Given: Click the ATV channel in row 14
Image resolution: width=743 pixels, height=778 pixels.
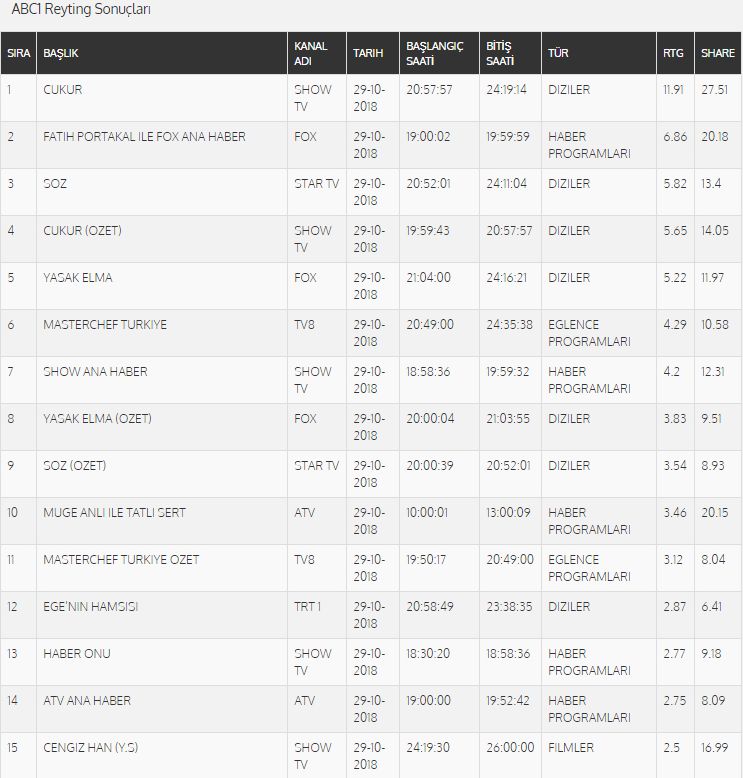Looking at the screenshot, I should 304,701.
